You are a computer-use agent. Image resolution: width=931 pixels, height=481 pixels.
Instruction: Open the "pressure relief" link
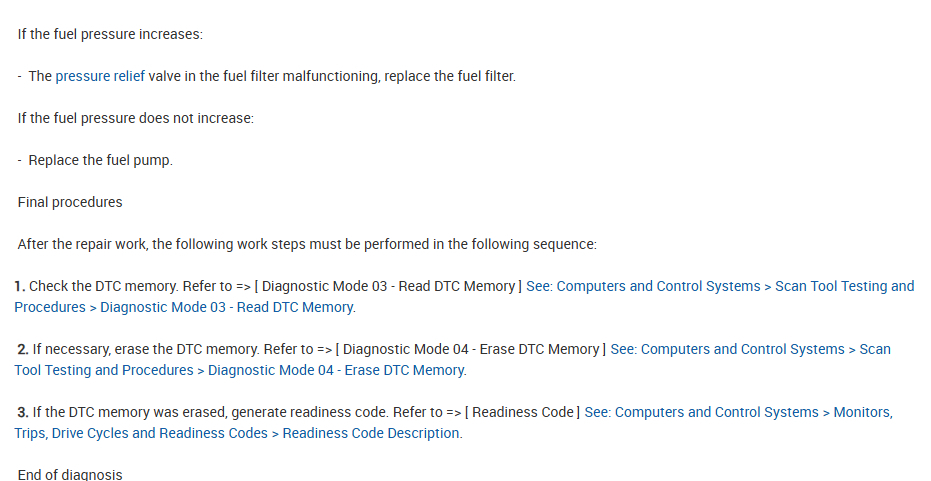[x=100, y=76]
